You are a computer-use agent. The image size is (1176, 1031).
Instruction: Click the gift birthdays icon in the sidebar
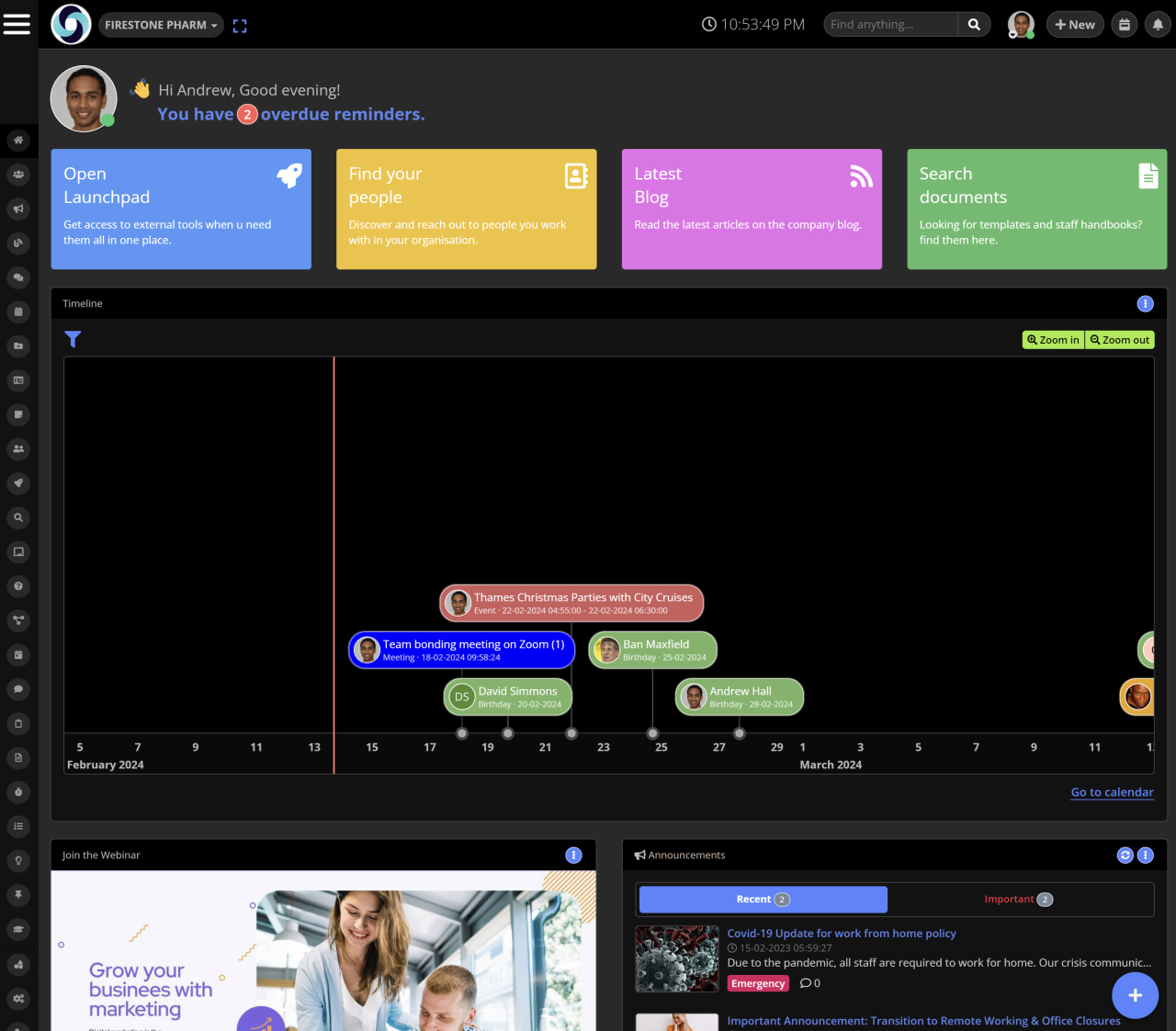tap(18, 654)
